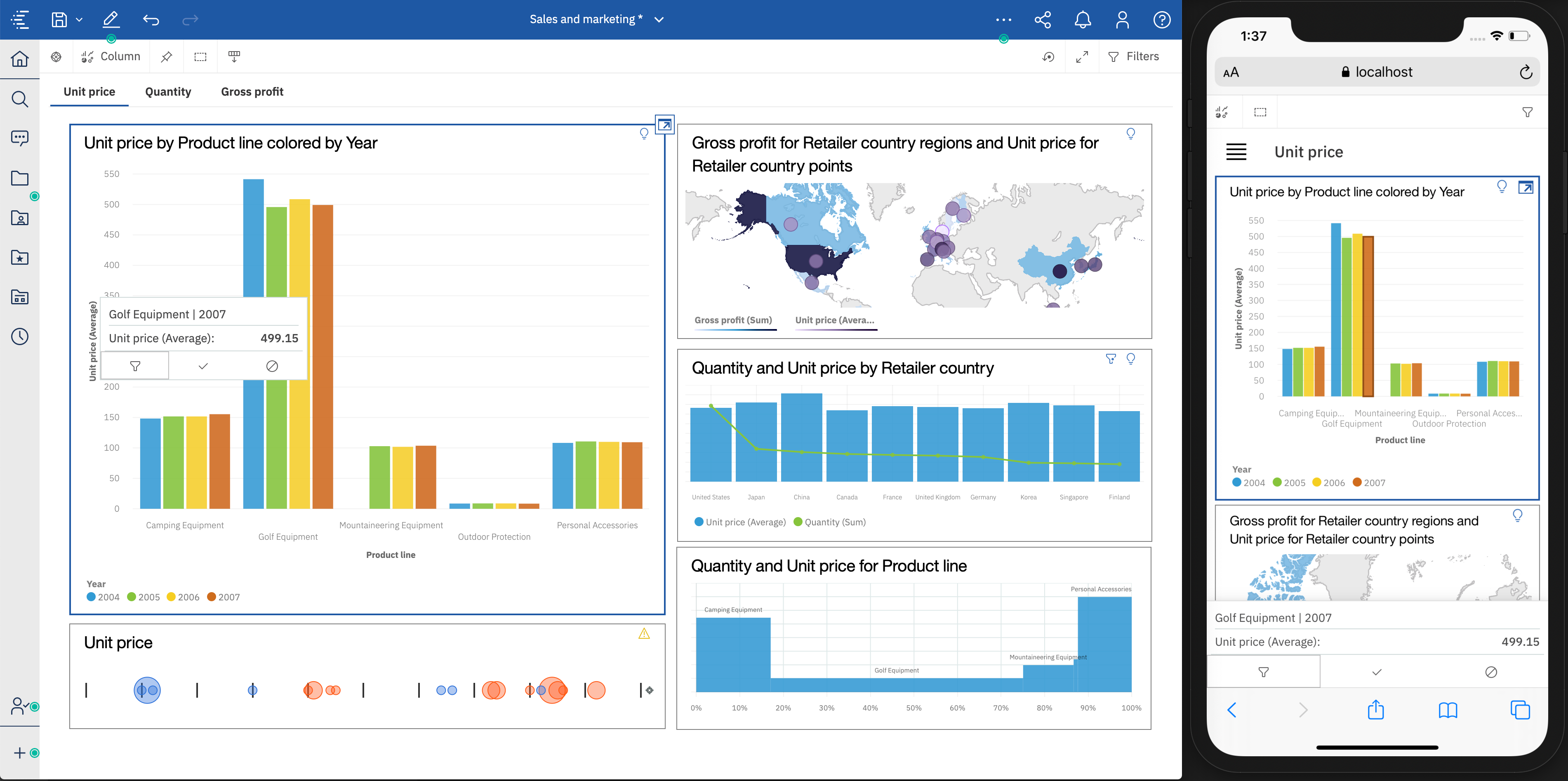The width and height of the screenshot is (1568, 781).
Task: Click the warning triangle on Unit price widget
Action: (x=644, y=634)
